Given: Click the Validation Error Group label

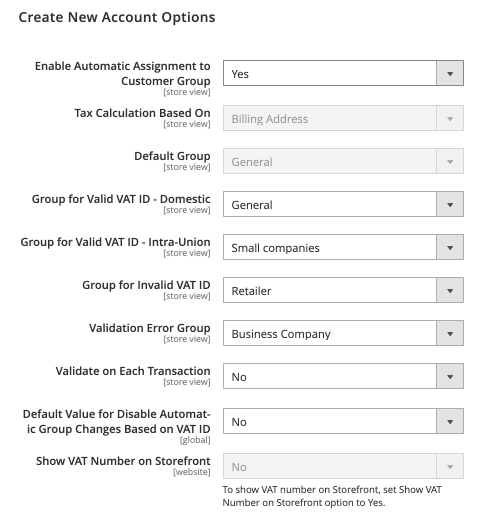Looking at the screenshot, I should [x=150, y=328].
